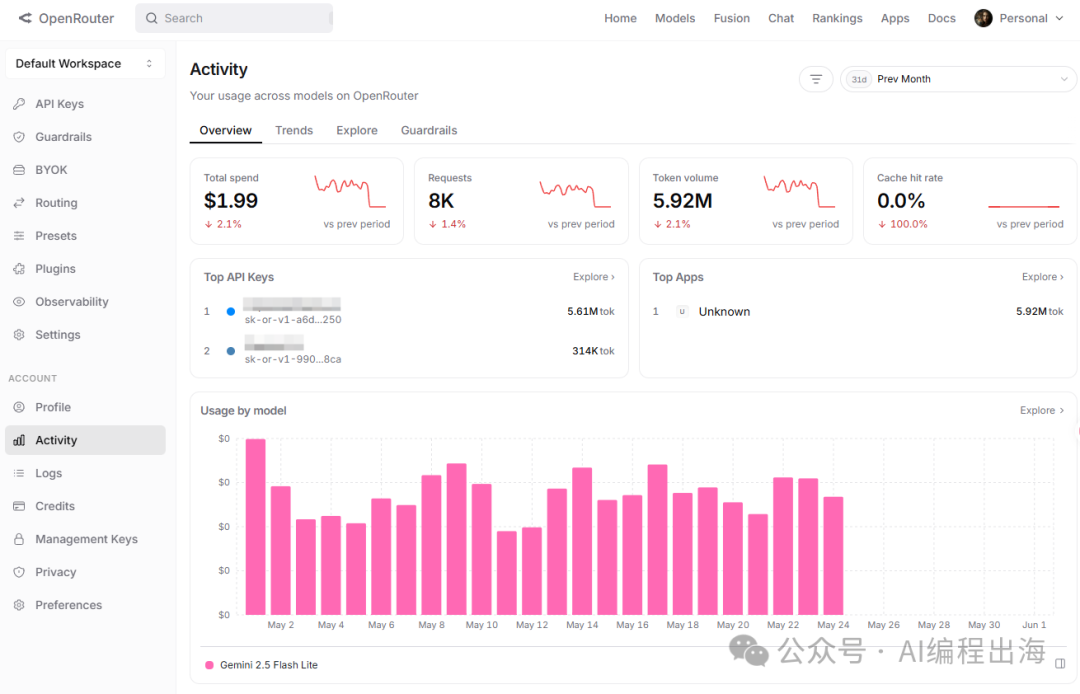
Task: Switch to the Explore tab
Action: click(357, 130)
